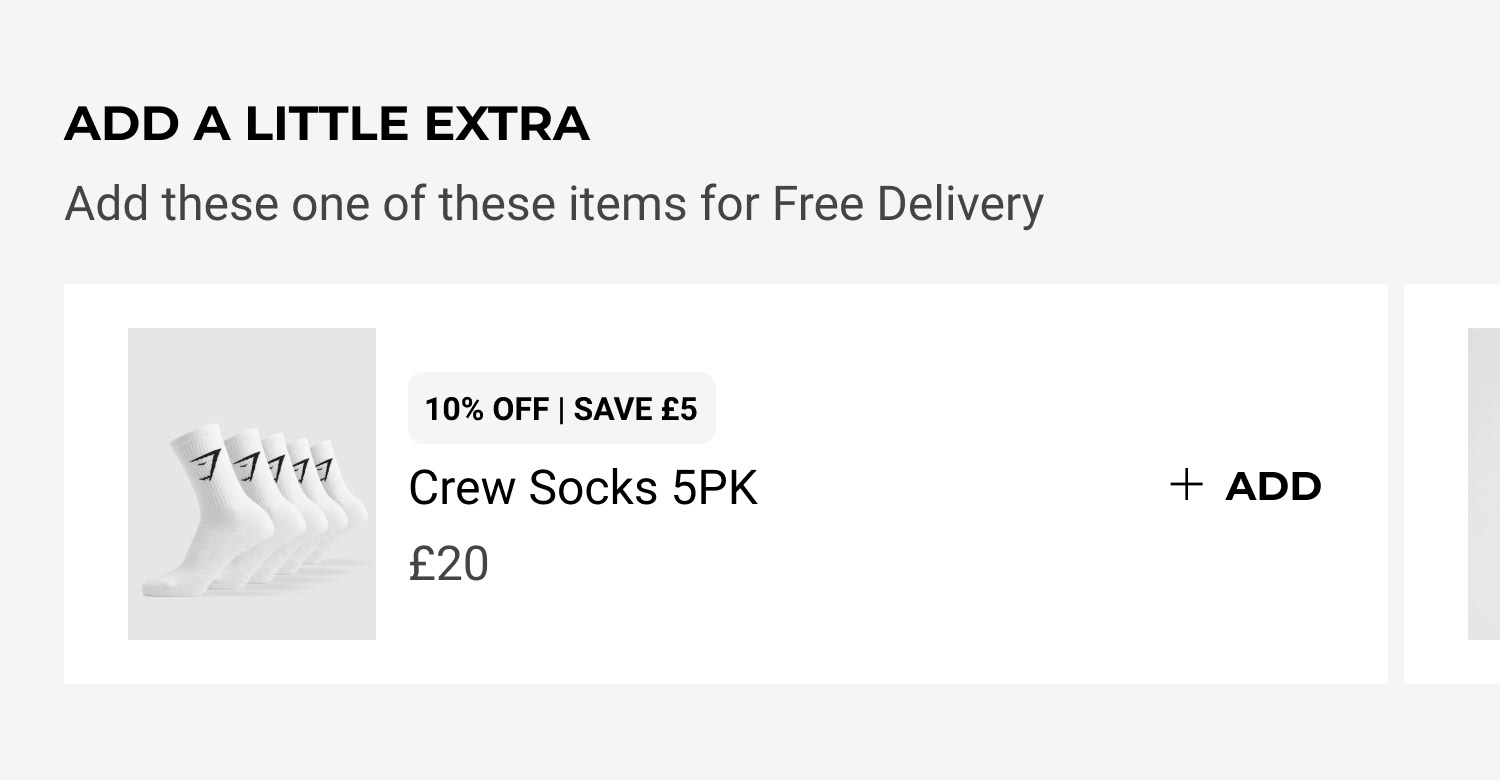Click the ADD A LITTLE EXTRA heading

coord(327,124)
